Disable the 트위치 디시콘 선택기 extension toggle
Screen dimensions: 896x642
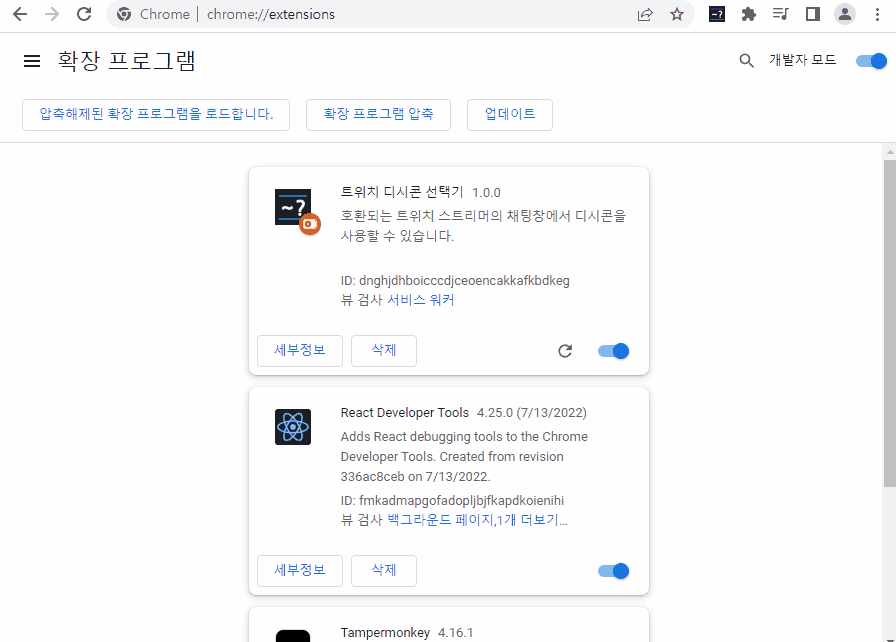(x=614, y=351)
